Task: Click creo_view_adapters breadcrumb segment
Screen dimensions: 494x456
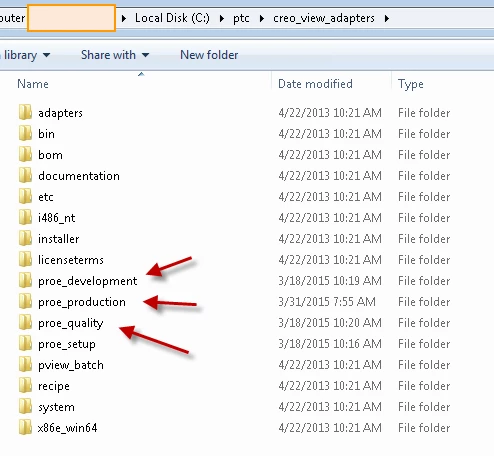Action: [x=324, y=18]
